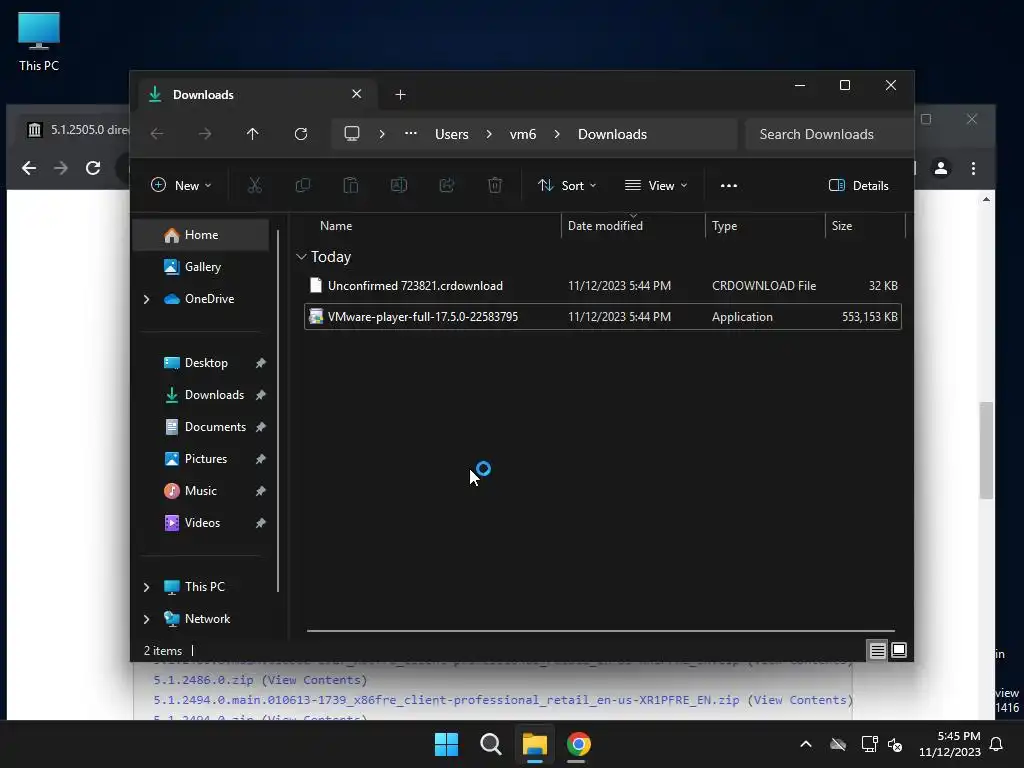The image size is (1024, 768).
Task: Show hidden breadcrumb path ellipsis
Action: pos(411,133)
